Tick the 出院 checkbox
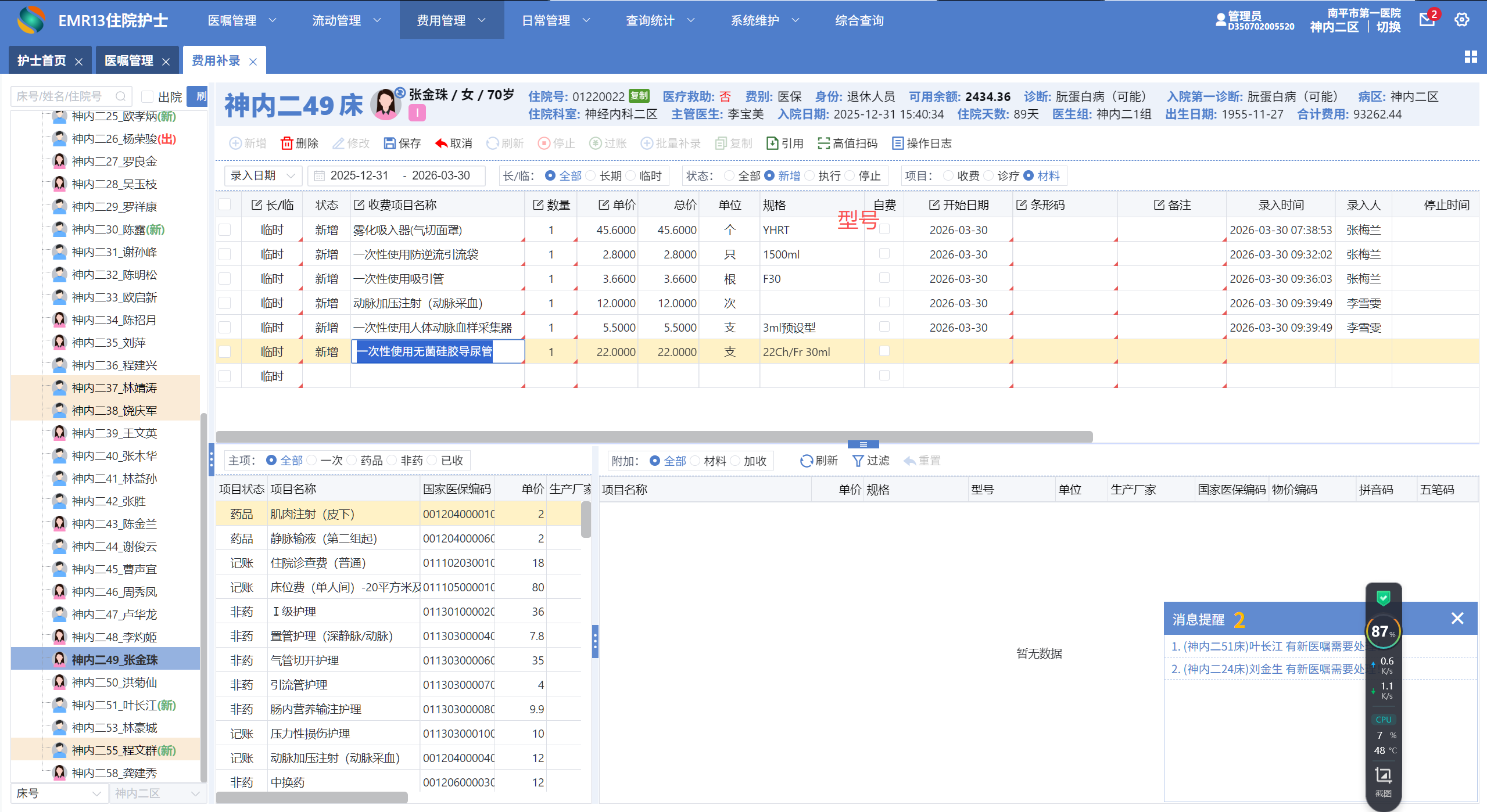Viewport: 1487px width, 812px height. (x=148, y=96)
